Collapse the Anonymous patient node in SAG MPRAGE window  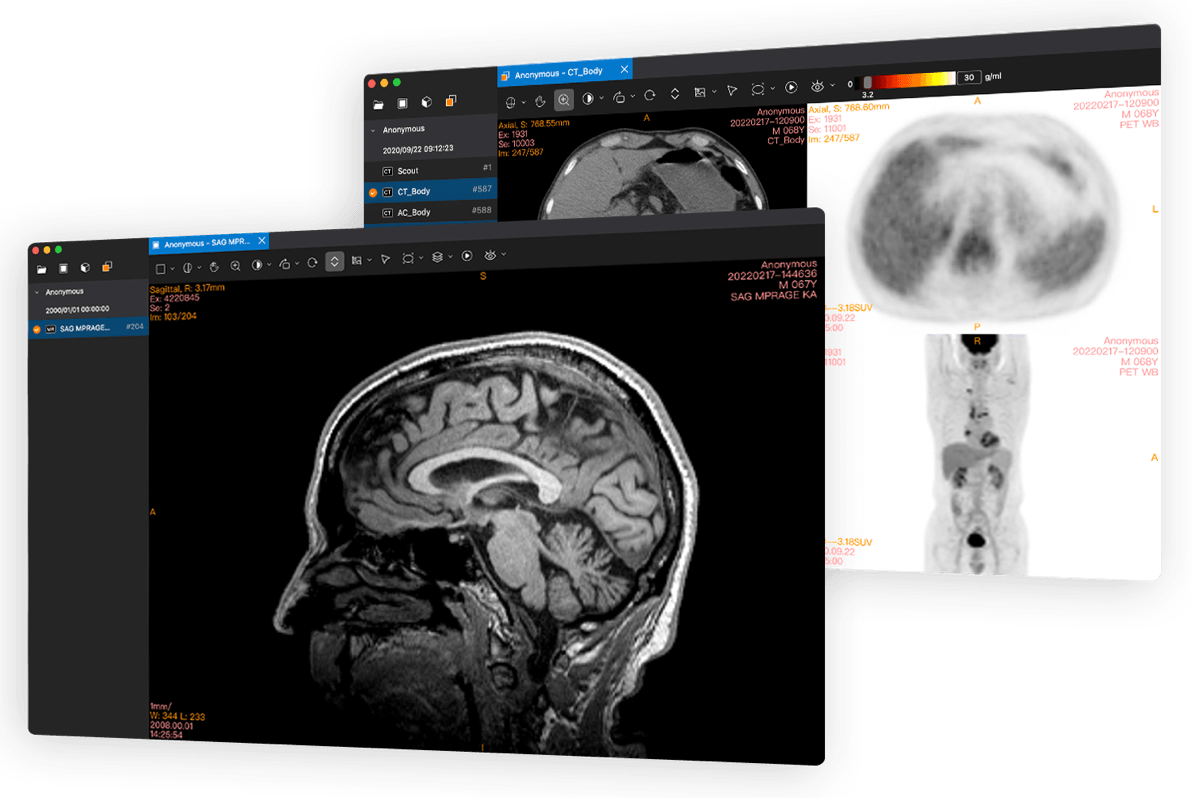tap(36, 293)
